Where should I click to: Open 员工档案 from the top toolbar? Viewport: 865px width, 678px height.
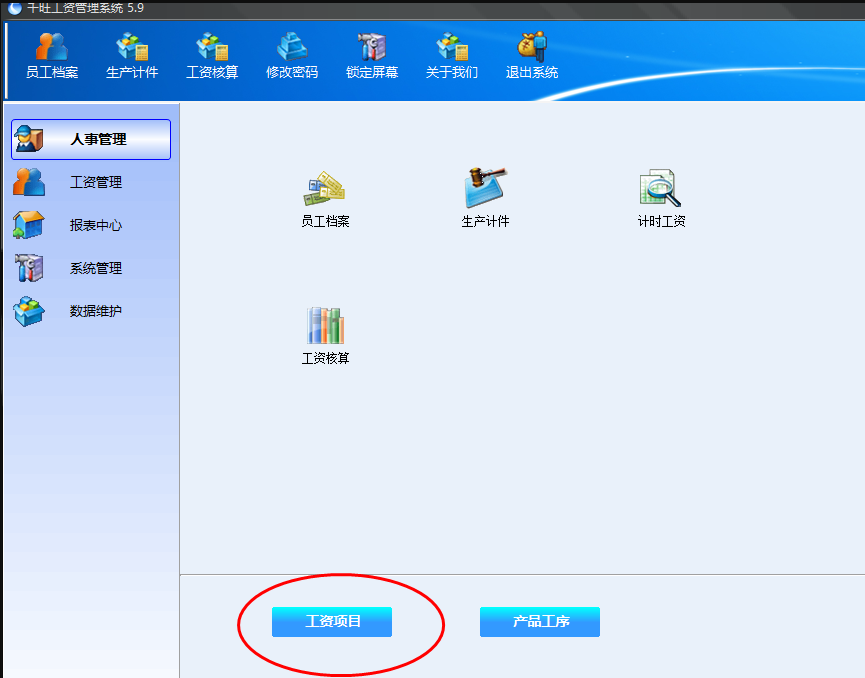click(52, 55)
